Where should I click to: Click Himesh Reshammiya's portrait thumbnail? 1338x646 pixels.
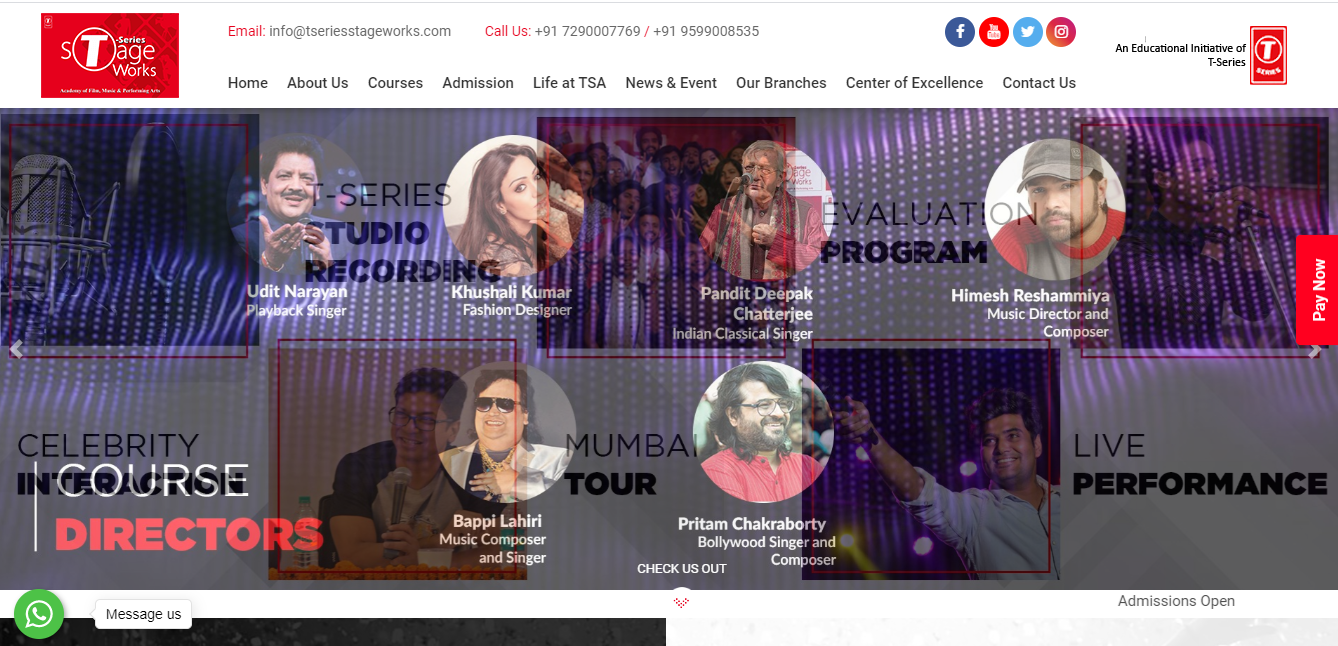pyautogui.click(x=1054, y=209)
